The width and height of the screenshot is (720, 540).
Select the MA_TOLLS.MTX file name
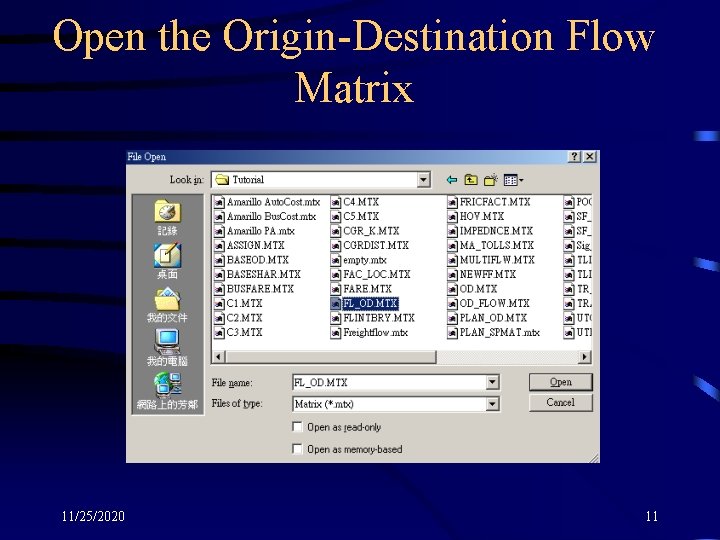497,246
